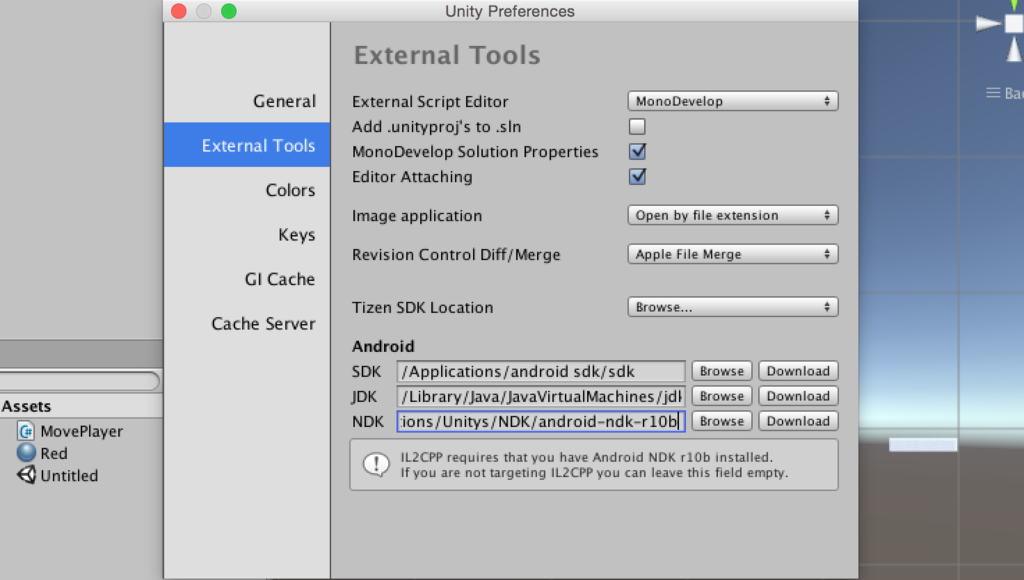The height and width of the screenshot is (580, 1024).
Task: Open the Colors preferences section
Action: click(290, 190)
